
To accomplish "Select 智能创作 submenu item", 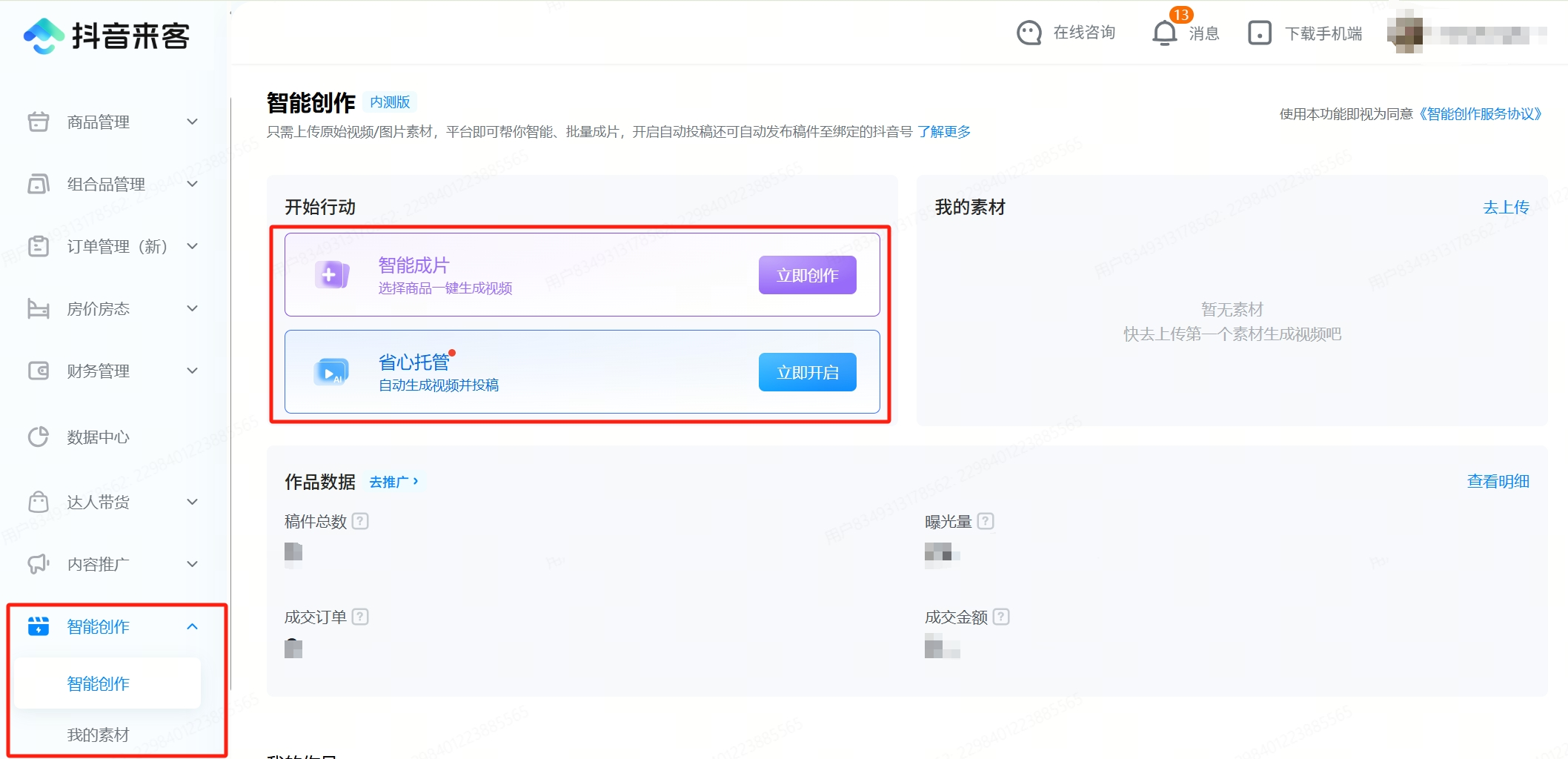I will coord(98,683).
